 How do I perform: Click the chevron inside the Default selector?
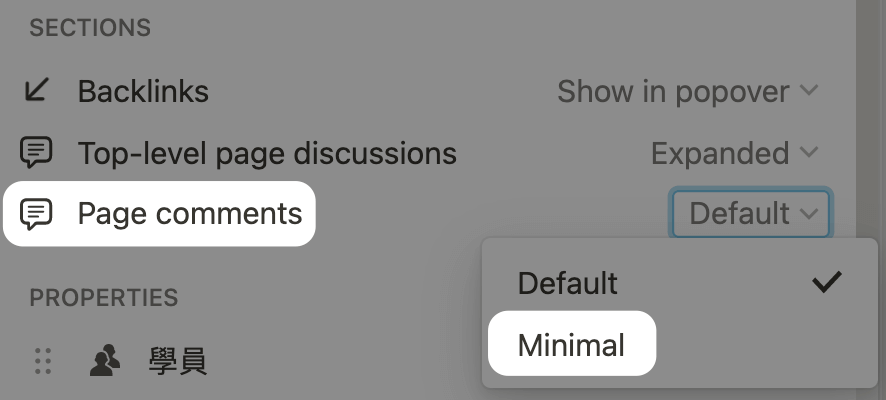809,214
